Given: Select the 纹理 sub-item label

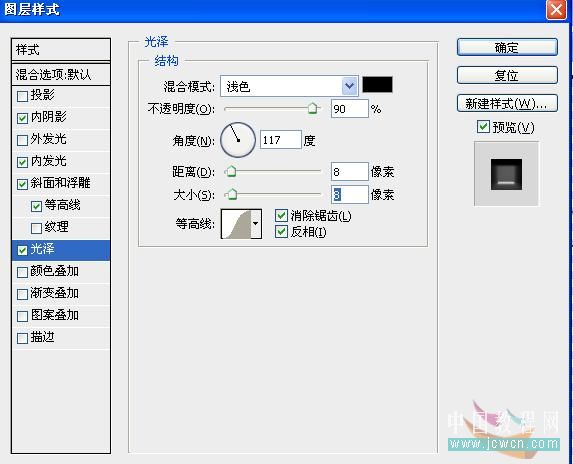Looking at the screenshot, I should (x=57, y=227).
